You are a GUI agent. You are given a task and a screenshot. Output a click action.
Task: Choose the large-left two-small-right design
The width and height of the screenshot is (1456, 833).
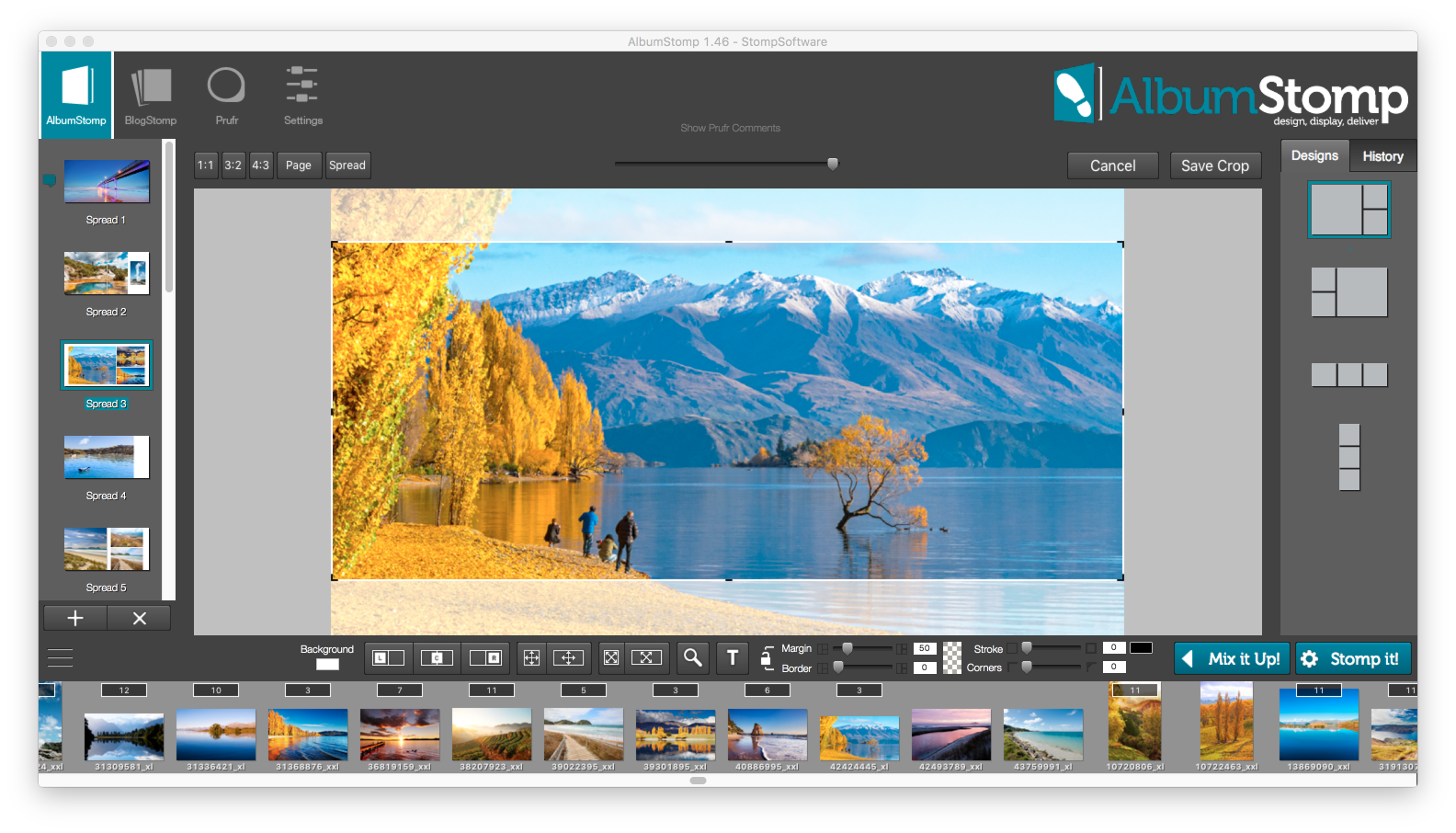point(1349,210)
